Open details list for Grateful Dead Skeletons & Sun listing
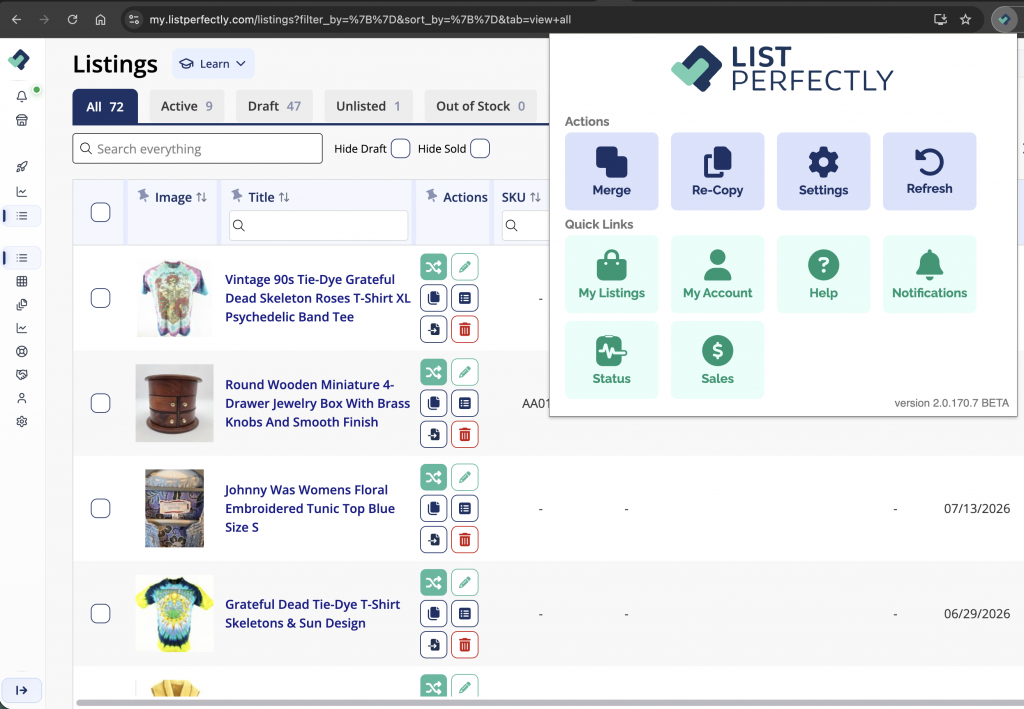The height and width of the screenshot is (709, 1024). [x=464, y=613]
